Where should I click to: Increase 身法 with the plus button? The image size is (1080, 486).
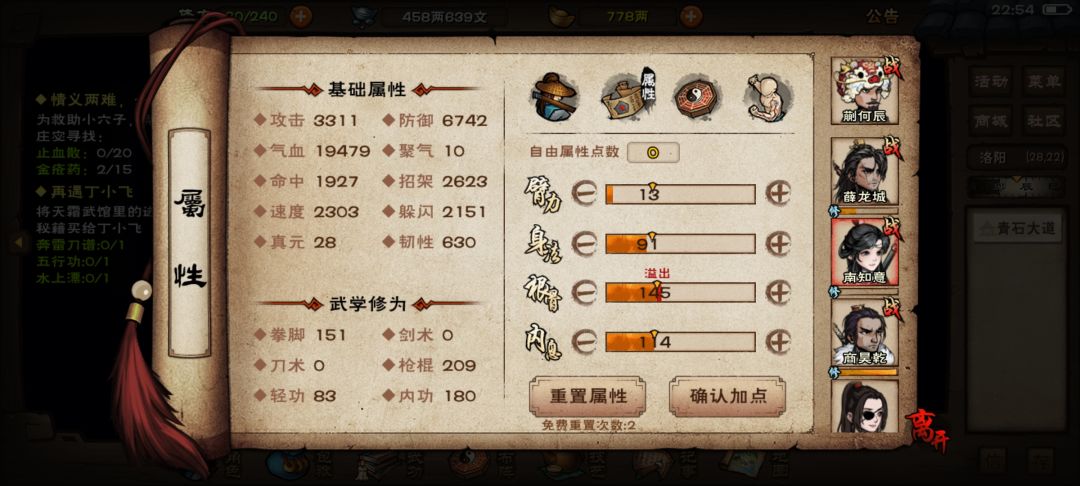click(x=778, y=244)
